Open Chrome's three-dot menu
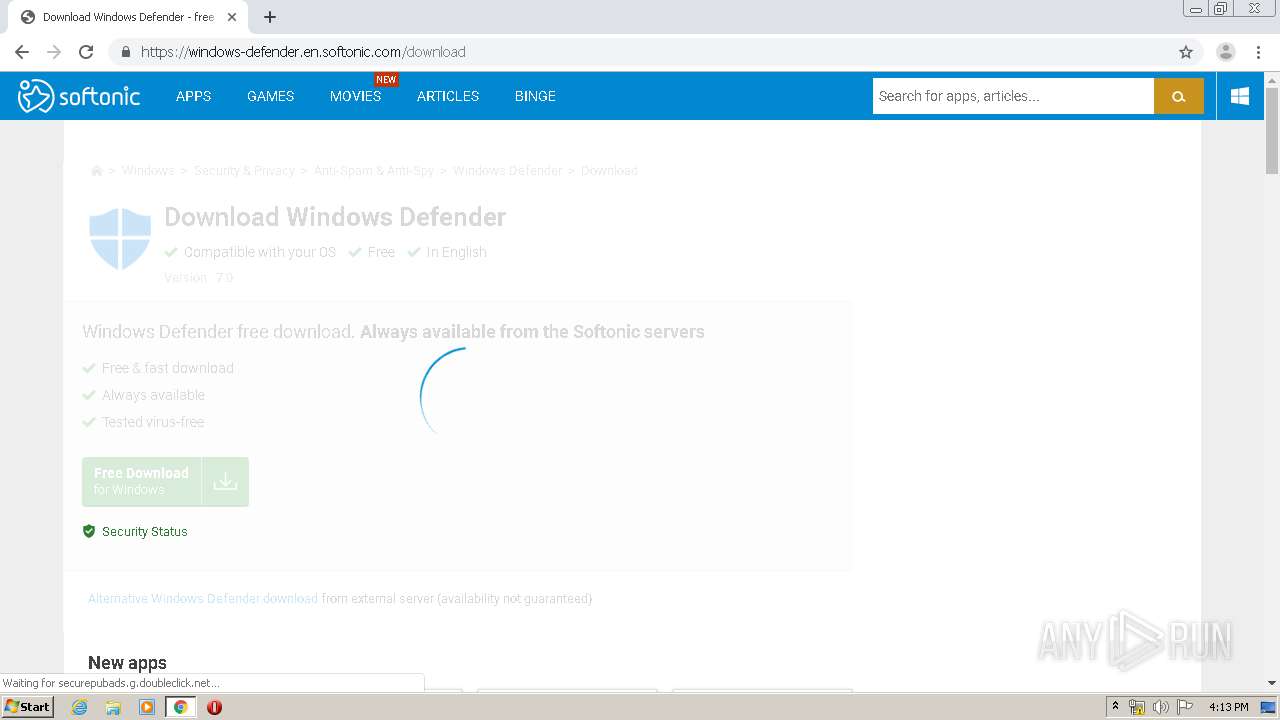Screen dimensions: 1280x720 1258,52
